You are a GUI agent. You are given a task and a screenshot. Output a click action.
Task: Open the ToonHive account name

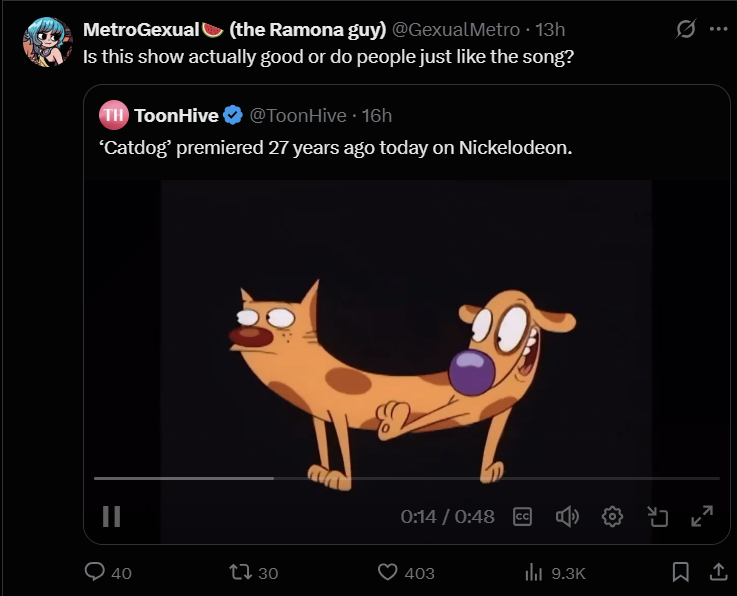175,116
